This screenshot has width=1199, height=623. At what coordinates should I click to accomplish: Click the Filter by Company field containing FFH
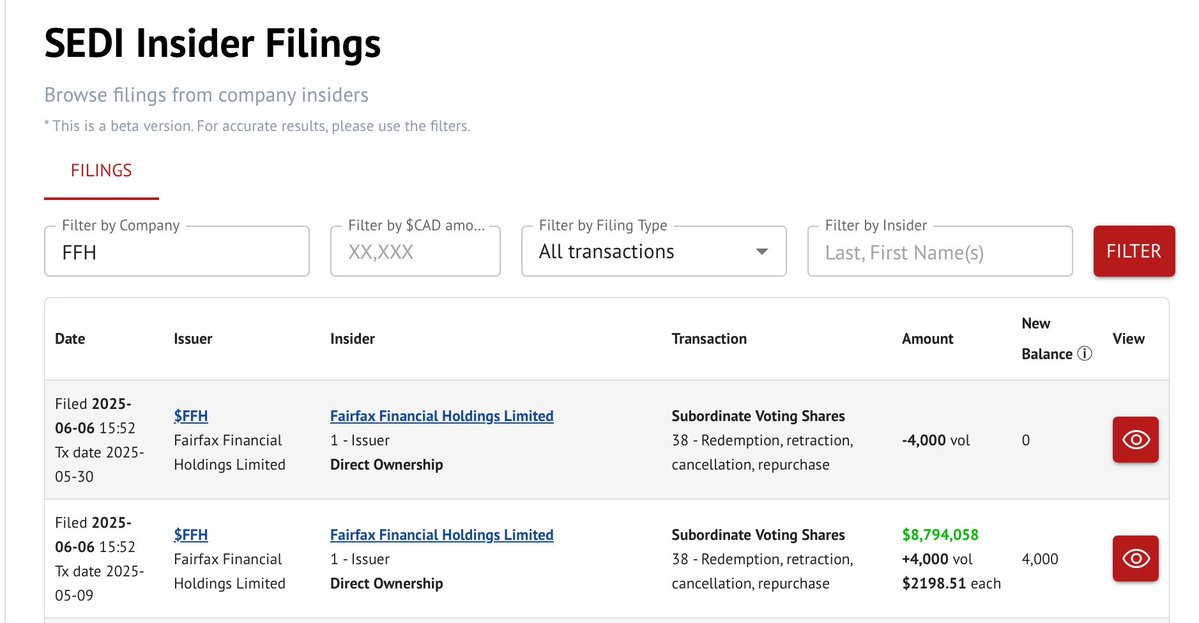[x=177, y=252]
